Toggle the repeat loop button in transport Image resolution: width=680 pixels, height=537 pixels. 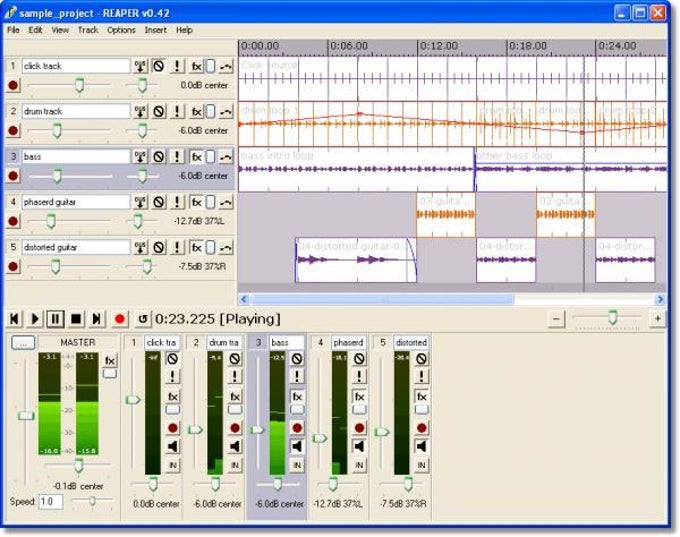pyautogui.click(x=142, y=319)
